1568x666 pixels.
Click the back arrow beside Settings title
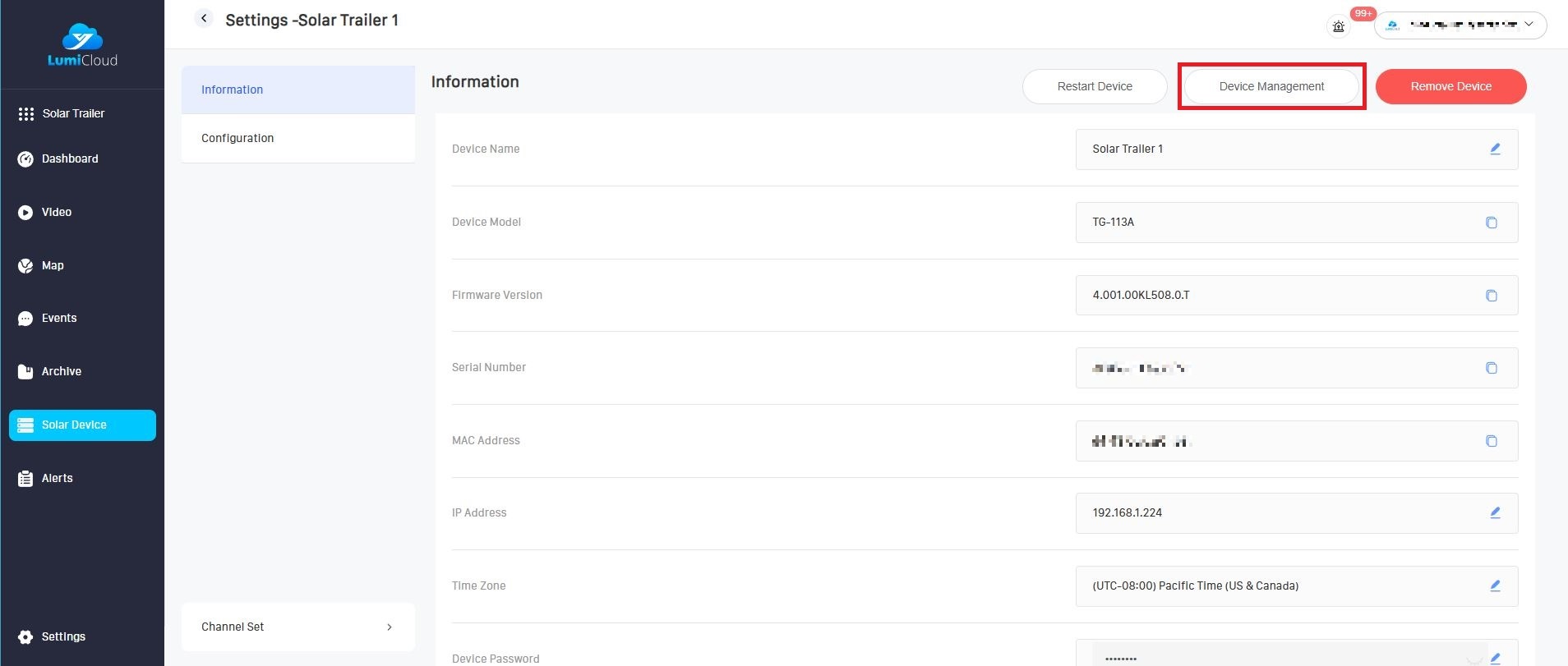[x=204, y=19]
